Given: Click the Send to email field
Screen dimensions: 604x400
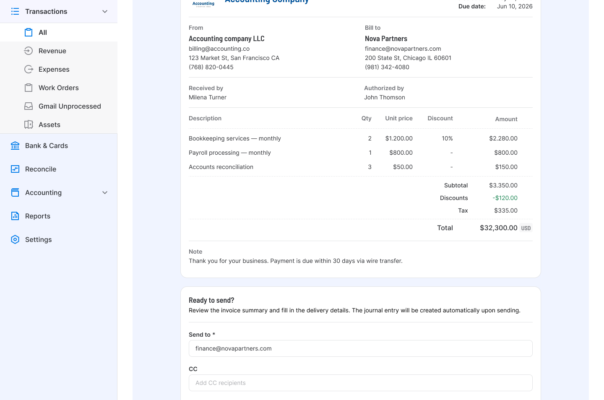Looking at the screenshot, I should [361, 348].
